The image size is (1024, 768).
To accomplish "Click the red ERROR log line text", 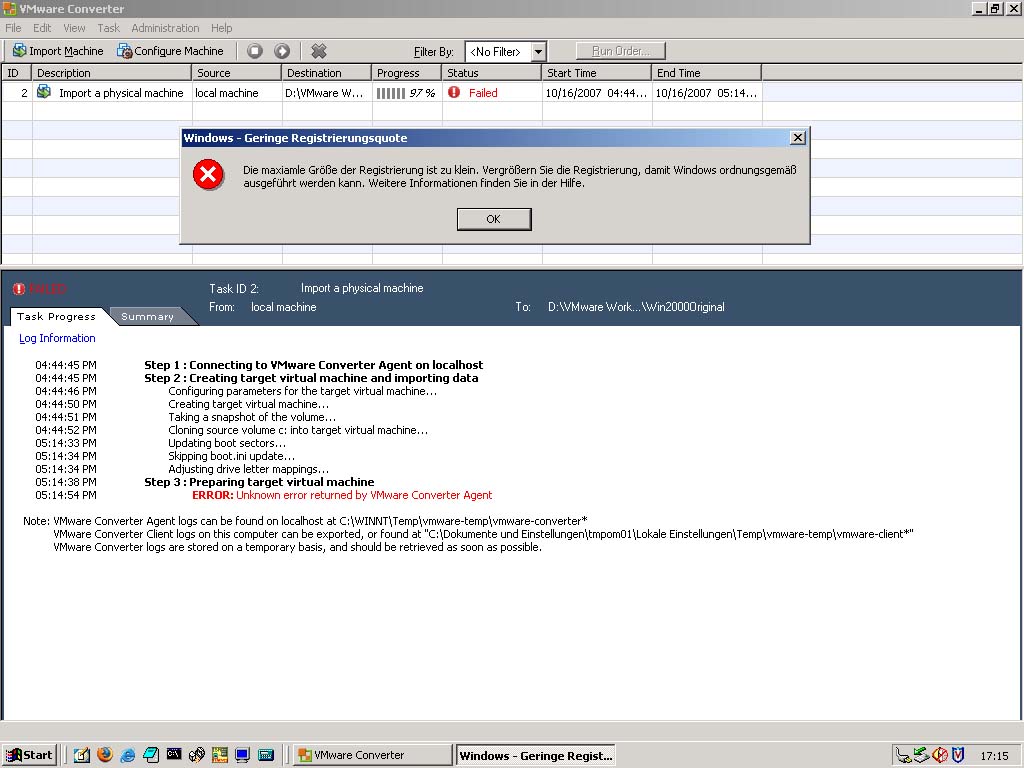I will [342, 495].
